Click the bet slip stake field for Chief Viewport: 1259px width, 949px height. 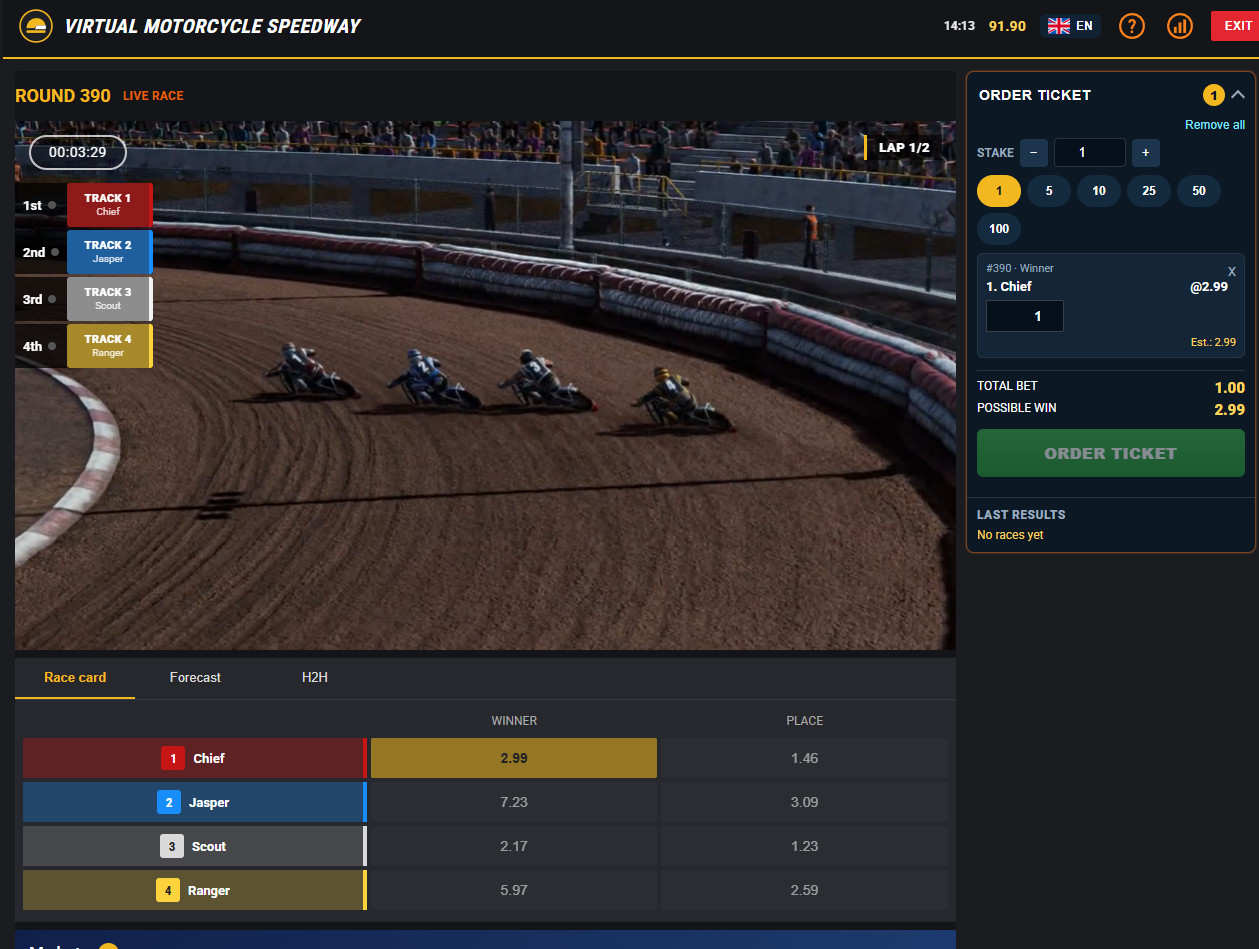pos(1025,316)
